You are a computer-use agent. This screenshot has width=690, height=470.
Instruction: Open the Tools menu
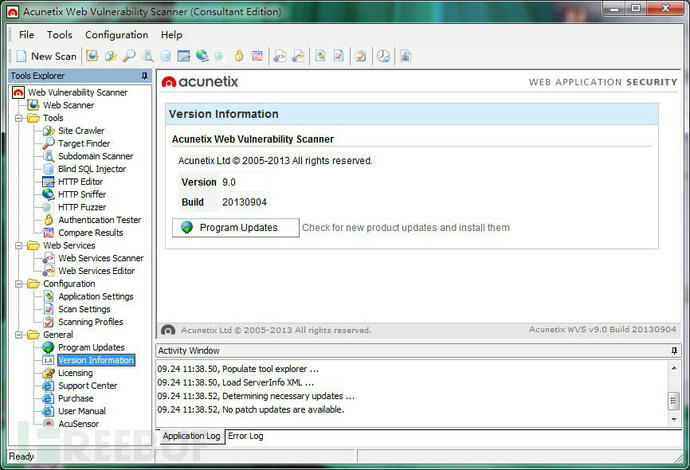point(59,35)
